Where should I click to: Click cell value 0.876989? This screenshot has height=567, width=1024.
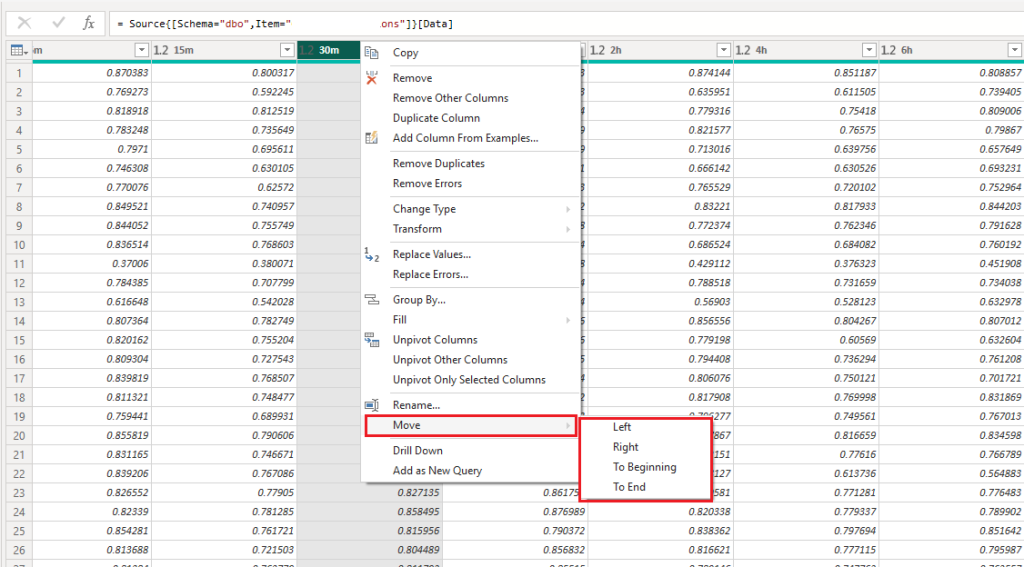[564, 512]
